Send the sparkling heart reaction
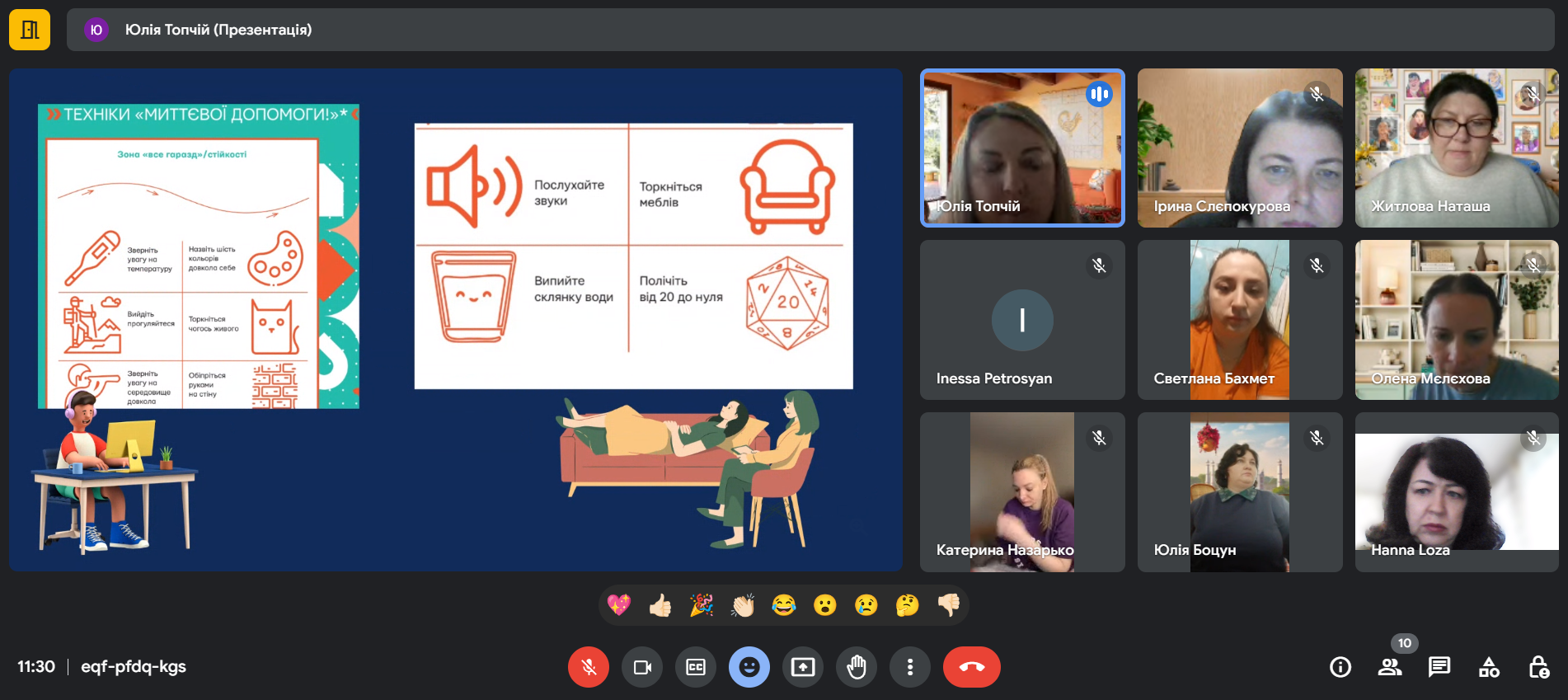This screenshot has width=1568, height=700. [x=618, y=605]
